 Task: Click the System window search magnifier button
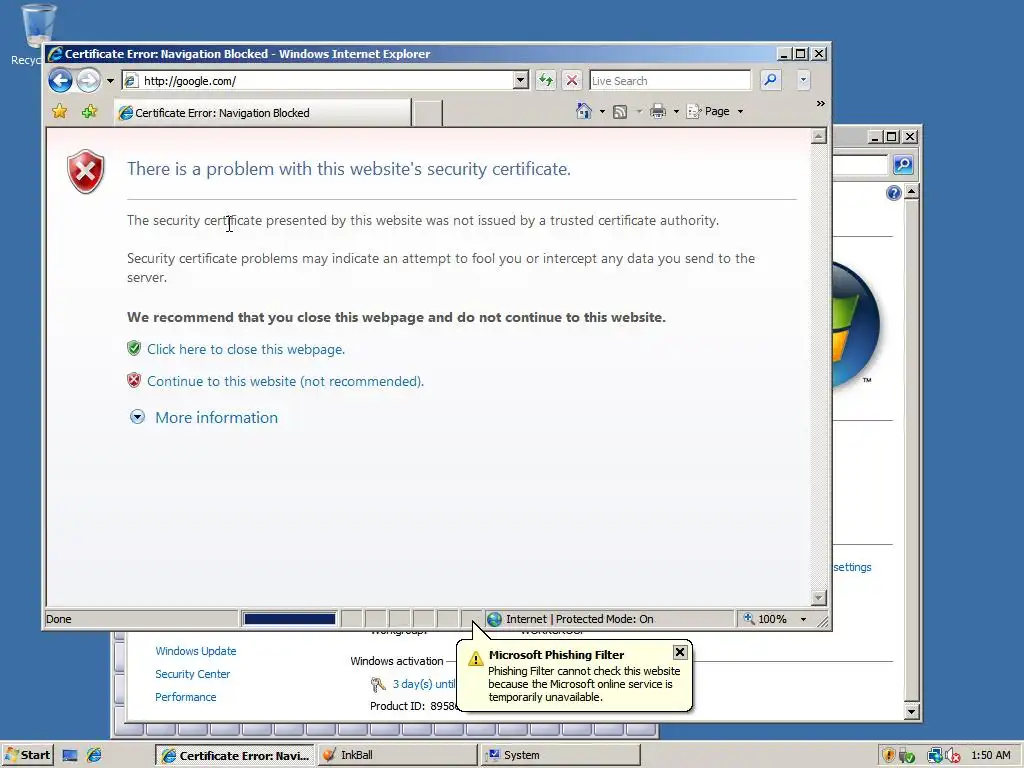click(x=903, y=165)
